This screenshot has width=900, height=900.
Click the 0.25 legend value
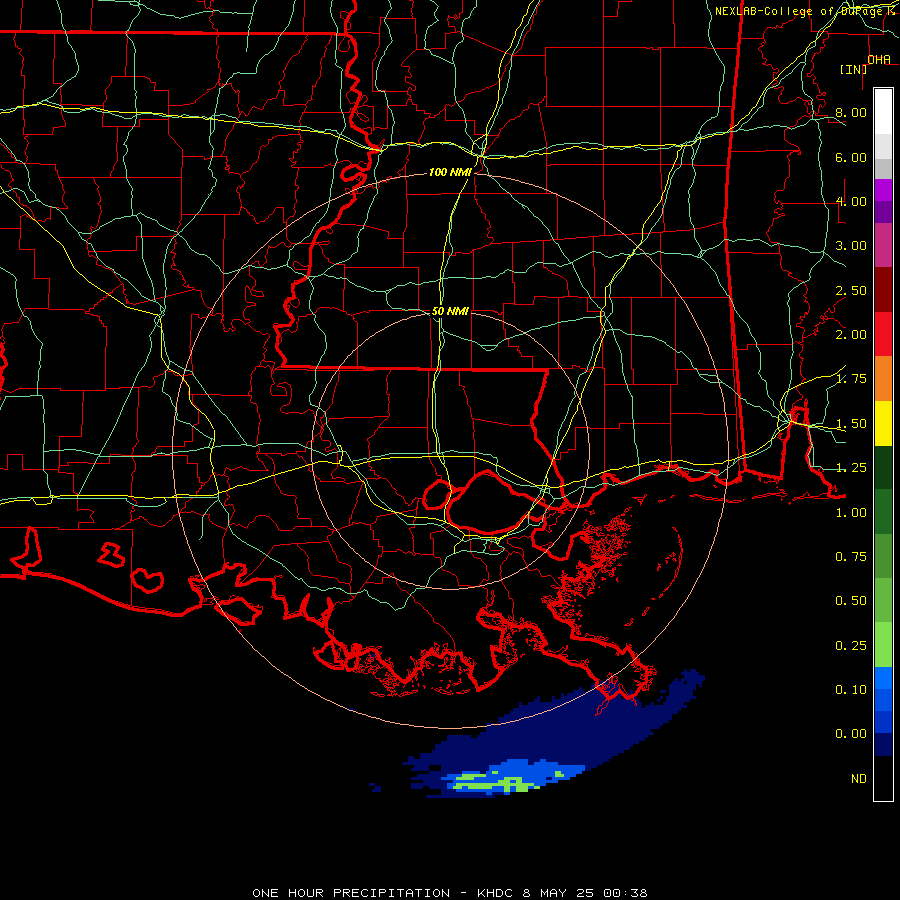(851, 646)
